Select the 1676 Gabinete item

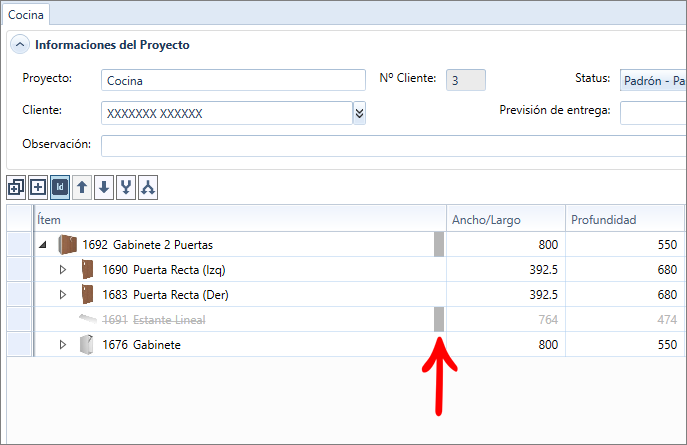(x=142, y=345)
